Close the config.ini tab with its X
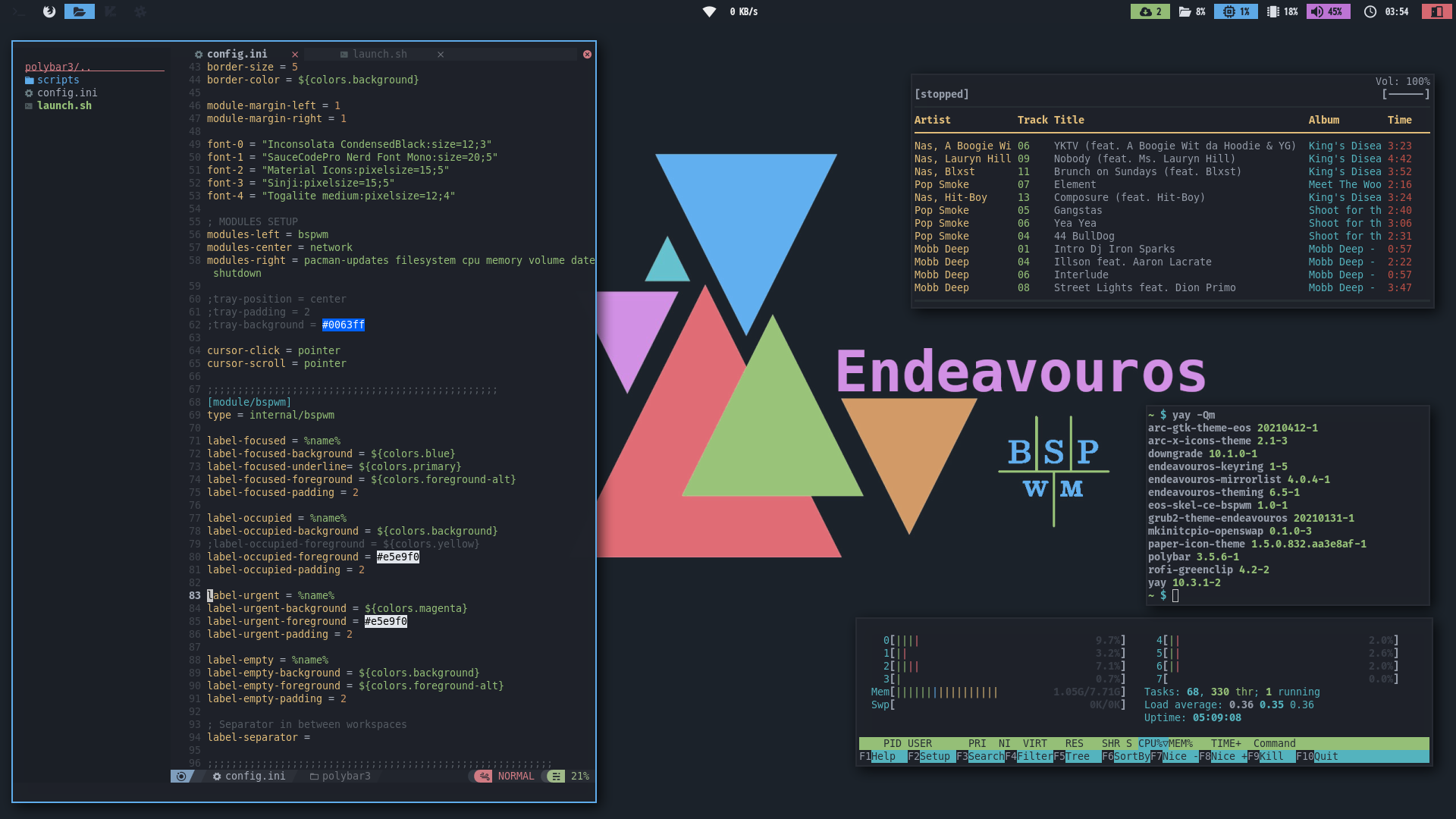This screenshot has width=1456, height=819. click(x=295, y=55)
